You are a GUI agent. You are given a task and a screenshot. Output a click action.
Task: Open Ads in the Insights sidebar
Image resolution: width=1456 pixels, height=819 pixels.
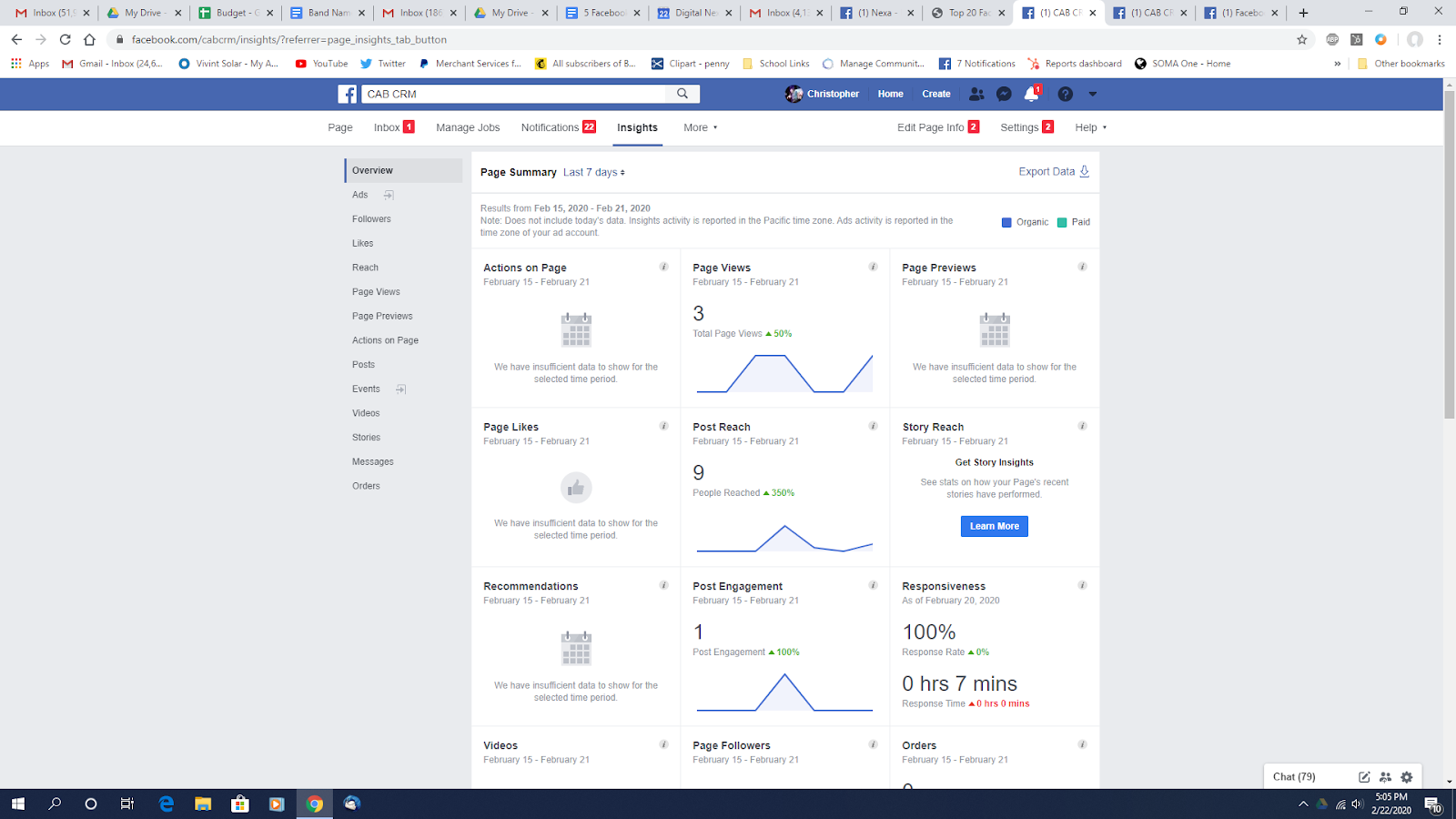[x=360, y=195]
